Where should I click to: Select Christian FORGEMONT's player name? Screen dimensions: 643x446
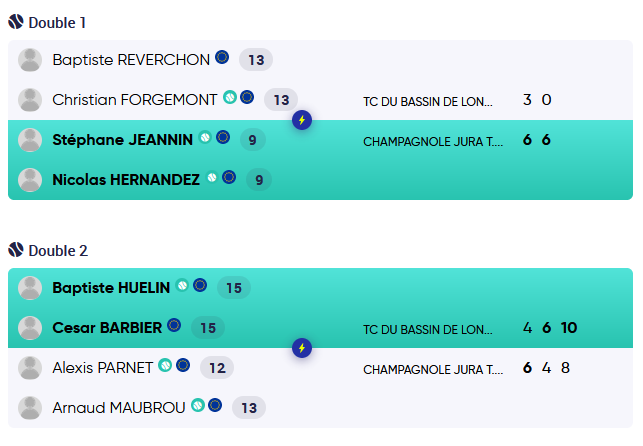pyautogui.click(x=134, y=100)
